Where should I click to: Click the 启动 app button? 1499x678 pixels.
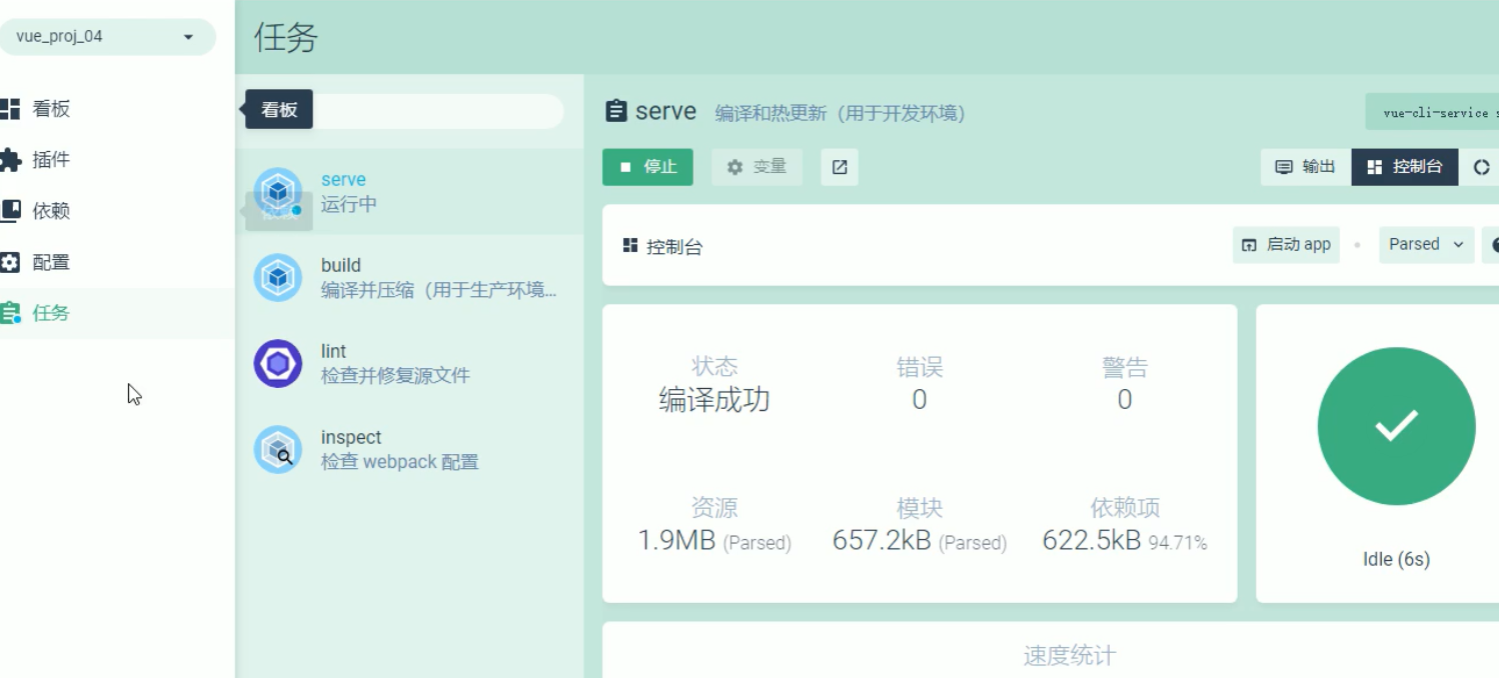[x=1286, y=245]
